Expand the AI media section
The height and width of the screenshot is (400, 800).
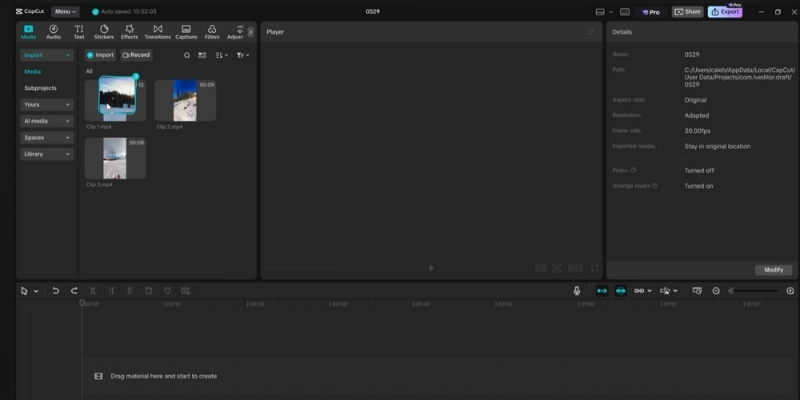47,121
